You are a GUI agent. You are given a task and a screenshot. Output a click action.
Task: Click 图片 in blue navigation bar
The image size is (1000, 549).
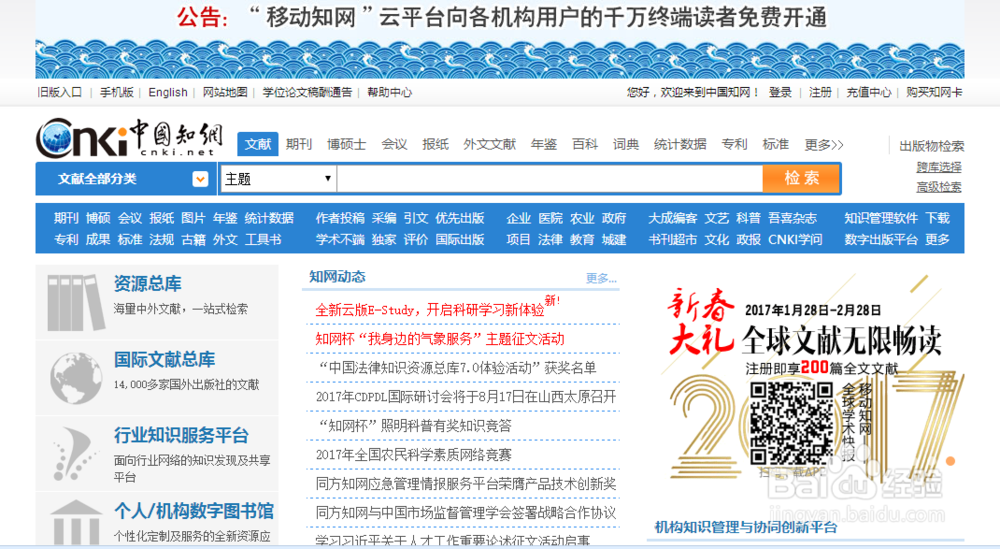(193, 218)
